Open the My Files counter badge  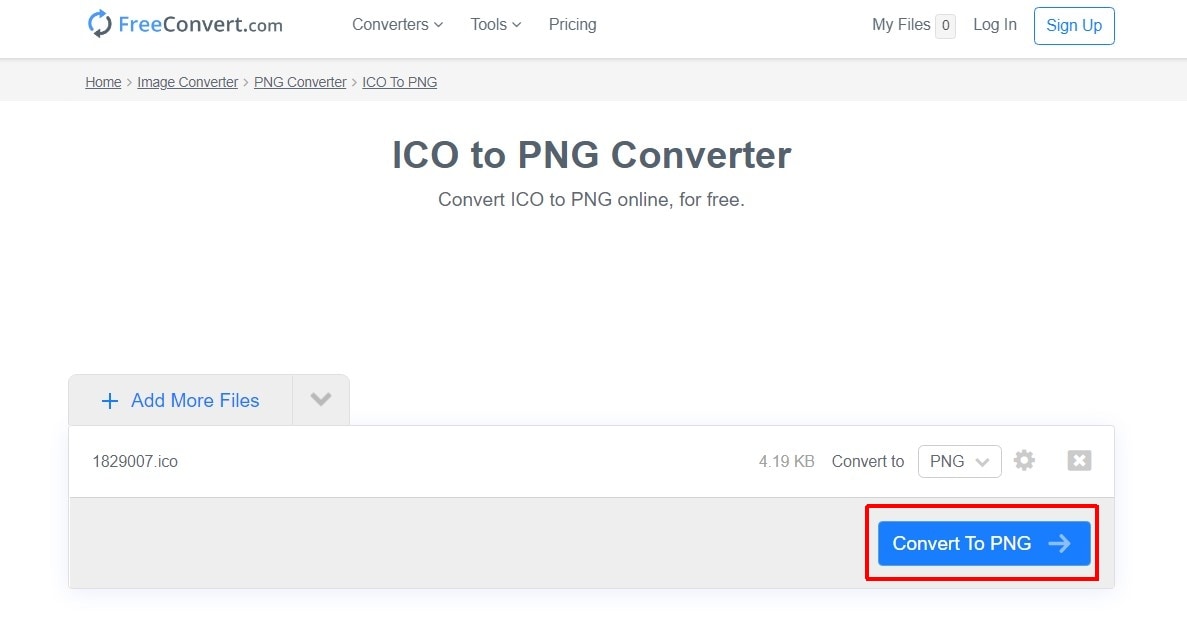(945, 25)
